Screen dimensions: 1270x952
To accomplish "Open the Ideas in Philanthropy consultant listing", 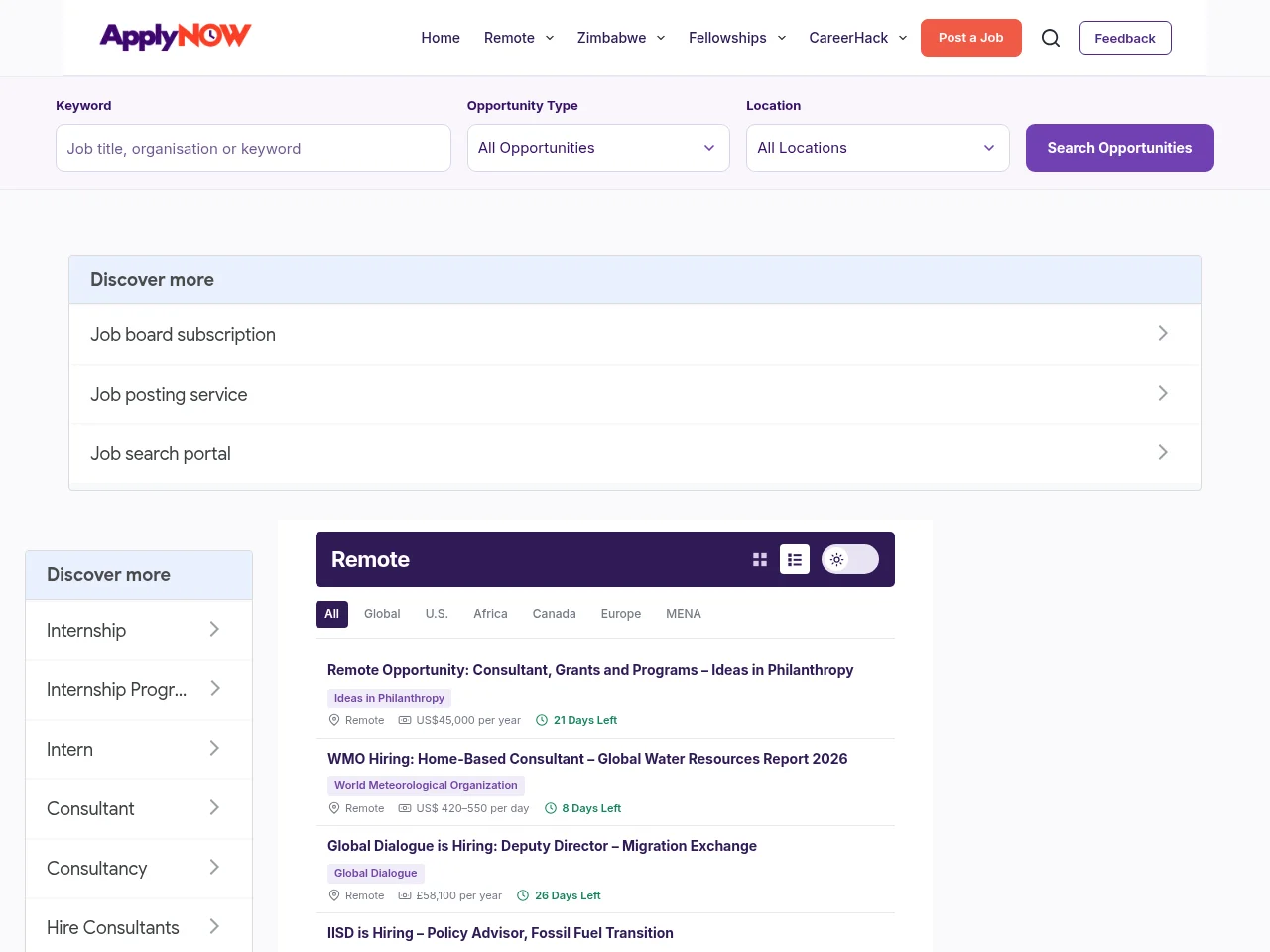I will pos(590,670).
